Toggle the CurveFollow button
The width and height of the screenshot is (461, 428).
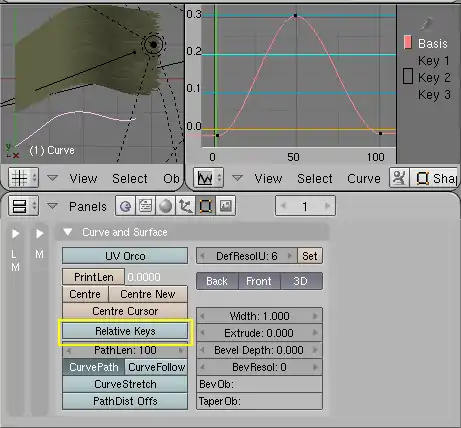point(156,367)
